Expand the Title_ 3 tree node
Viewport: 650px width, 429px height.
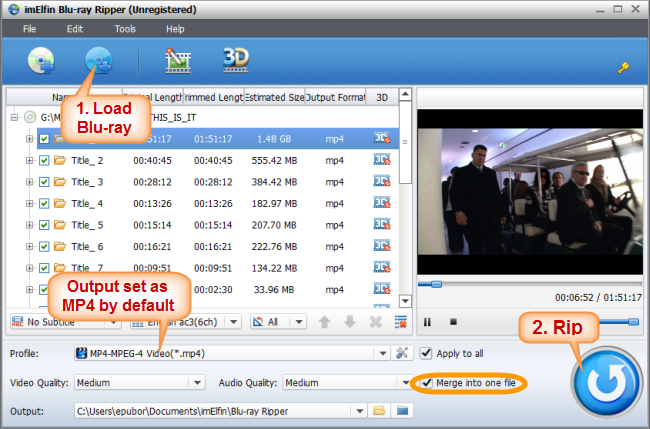point(29,182)
